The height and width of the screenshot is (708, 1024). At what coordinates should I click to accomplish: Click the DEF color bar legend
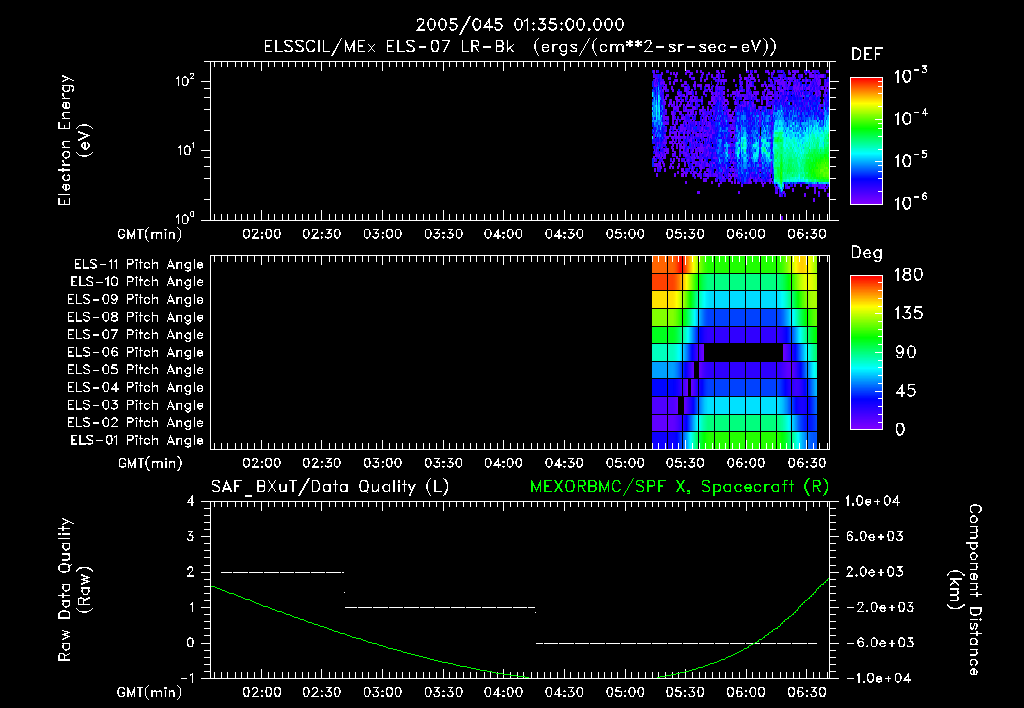[x=866, y=140]
